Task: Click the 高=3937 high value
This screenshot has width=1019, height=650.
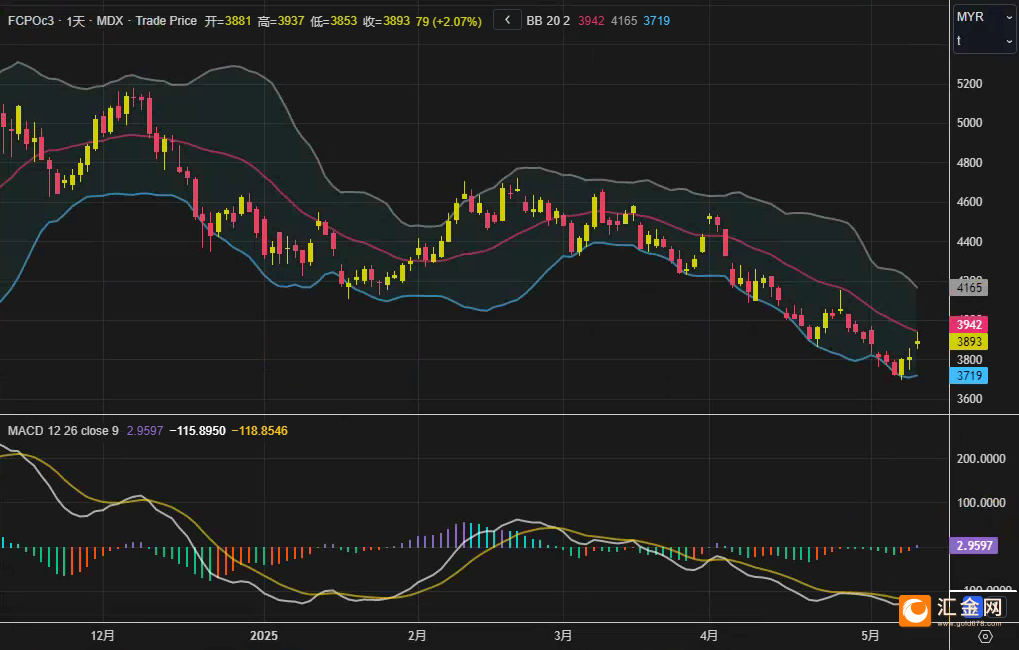Action: coord(281,21)
